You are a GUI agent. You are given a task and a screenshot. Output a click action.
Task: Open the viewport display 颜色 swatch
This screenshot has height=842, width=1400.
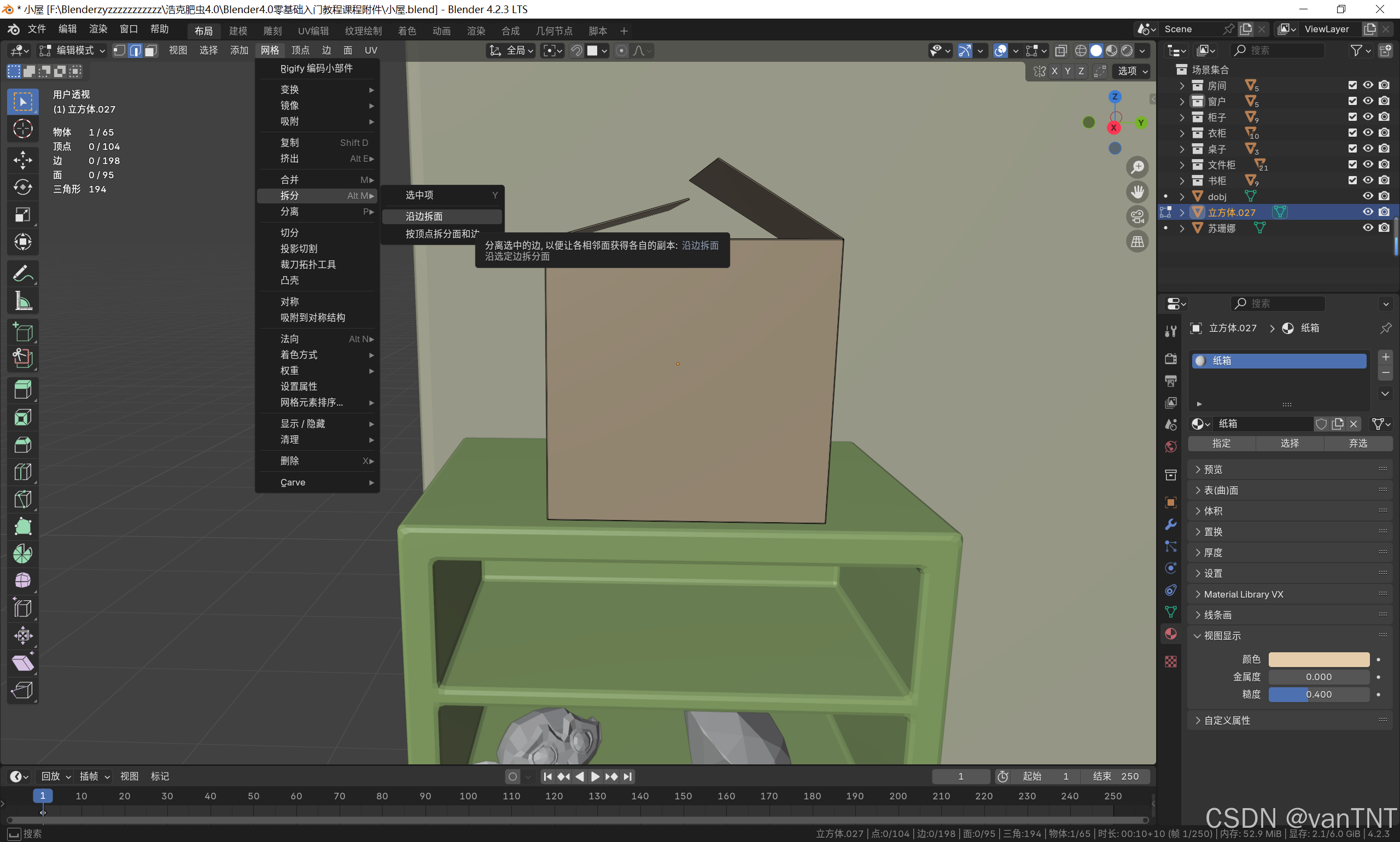1319,659
